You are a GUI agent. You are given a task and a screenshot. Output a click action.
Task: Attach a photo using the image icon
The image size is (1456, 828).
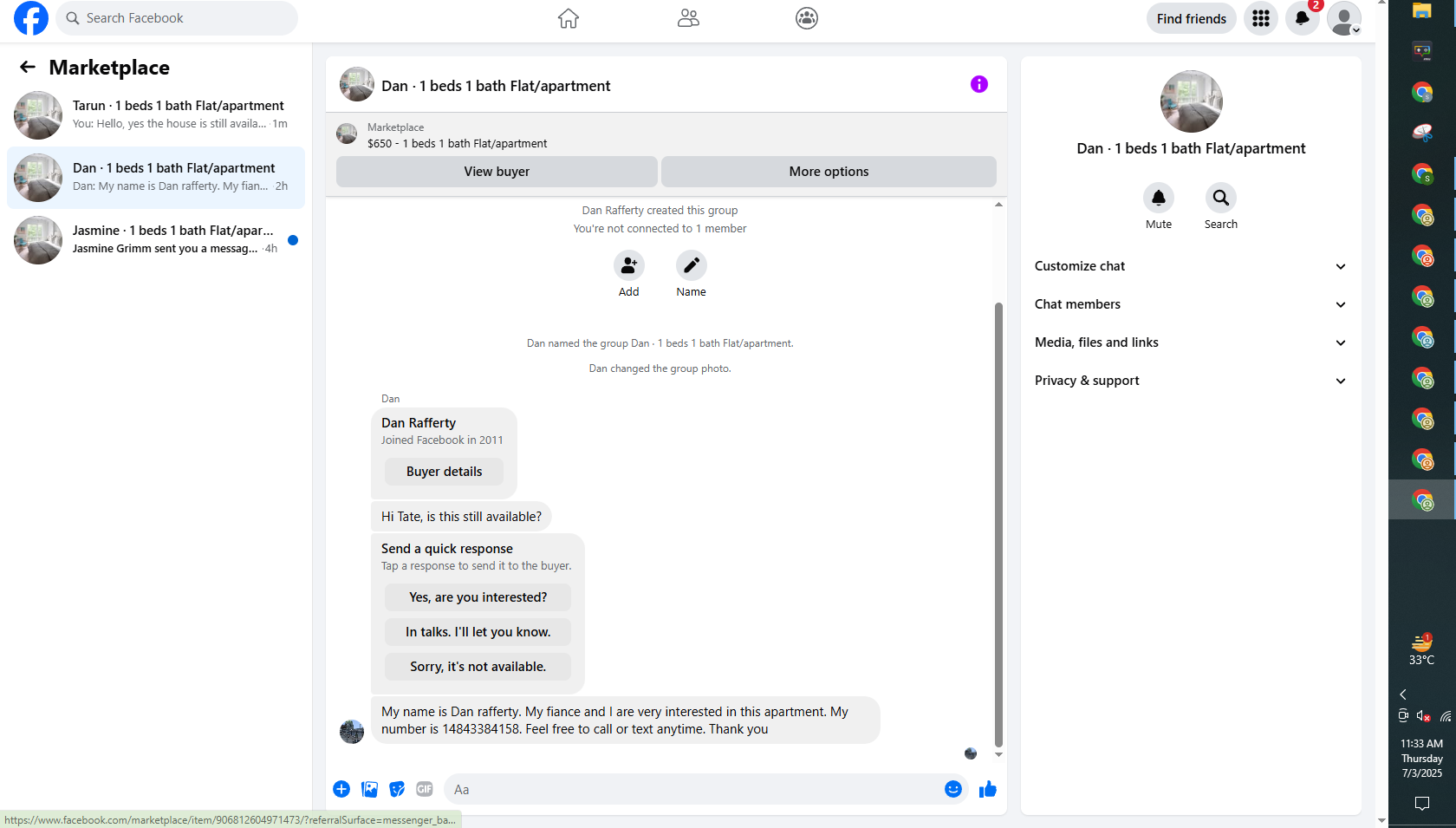pos(370,789)
